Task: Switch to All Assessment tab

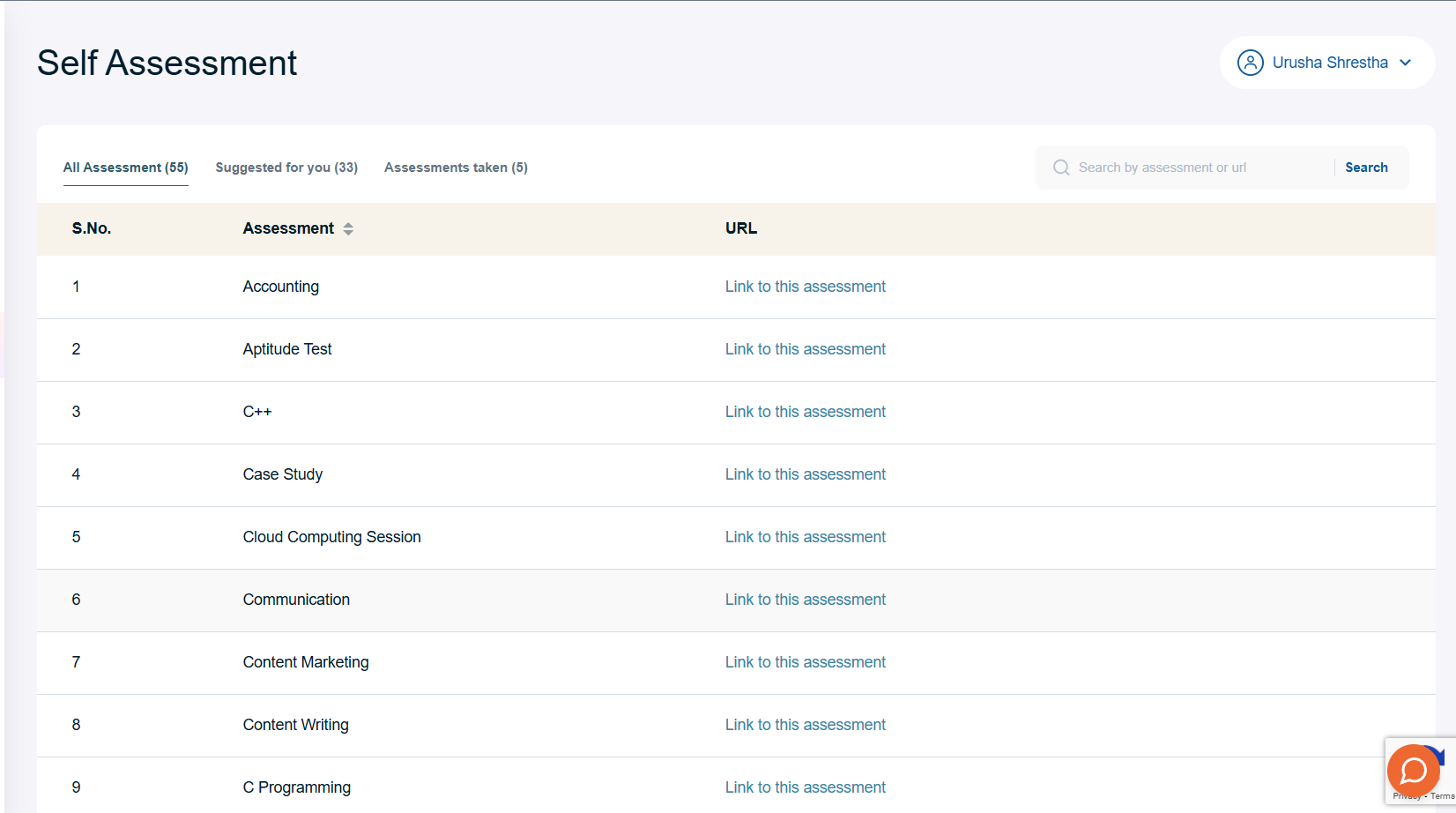Action: point(125,168)
